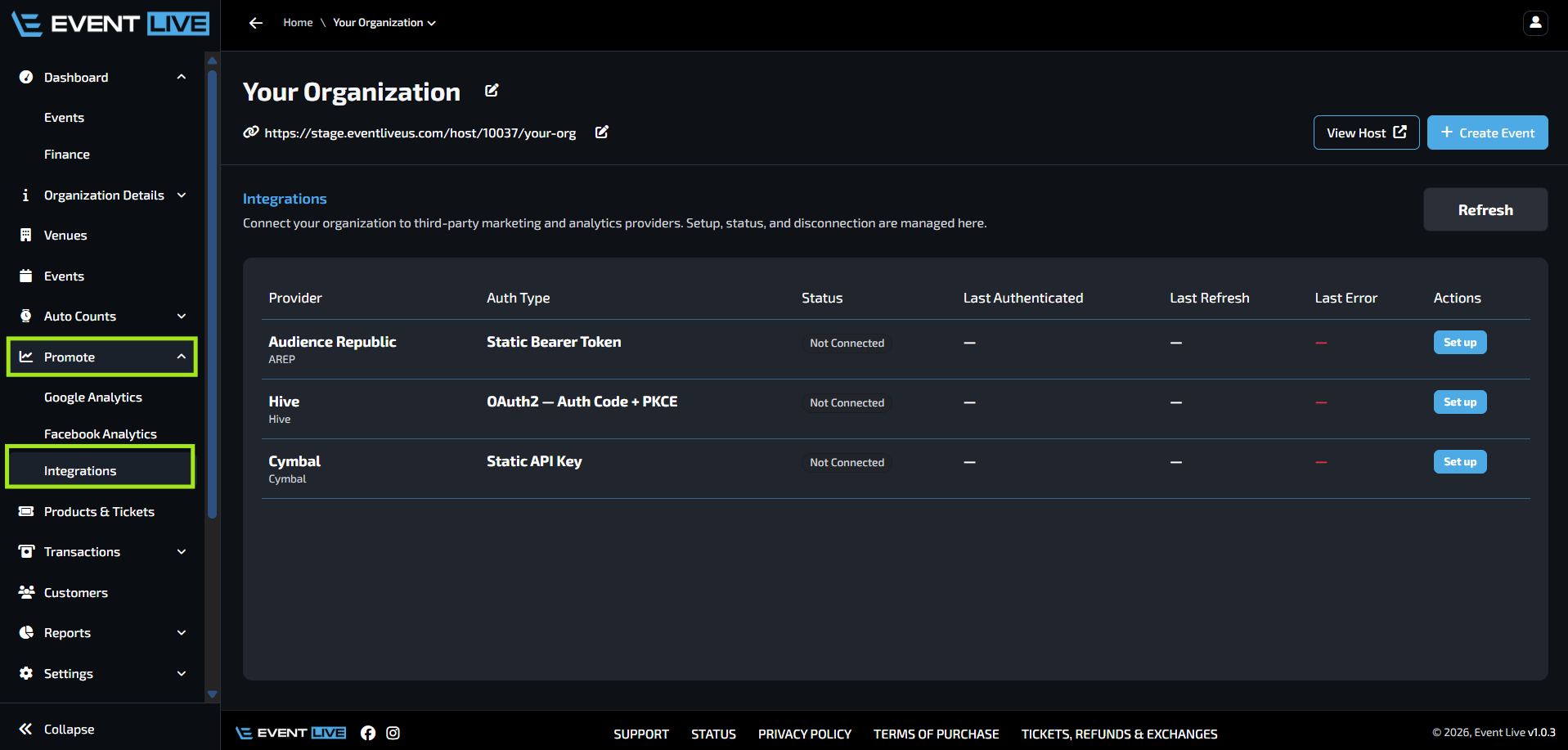The image size is (1568, 750).
Task: Click the back arrow in header
Action: tap(256, 23)
